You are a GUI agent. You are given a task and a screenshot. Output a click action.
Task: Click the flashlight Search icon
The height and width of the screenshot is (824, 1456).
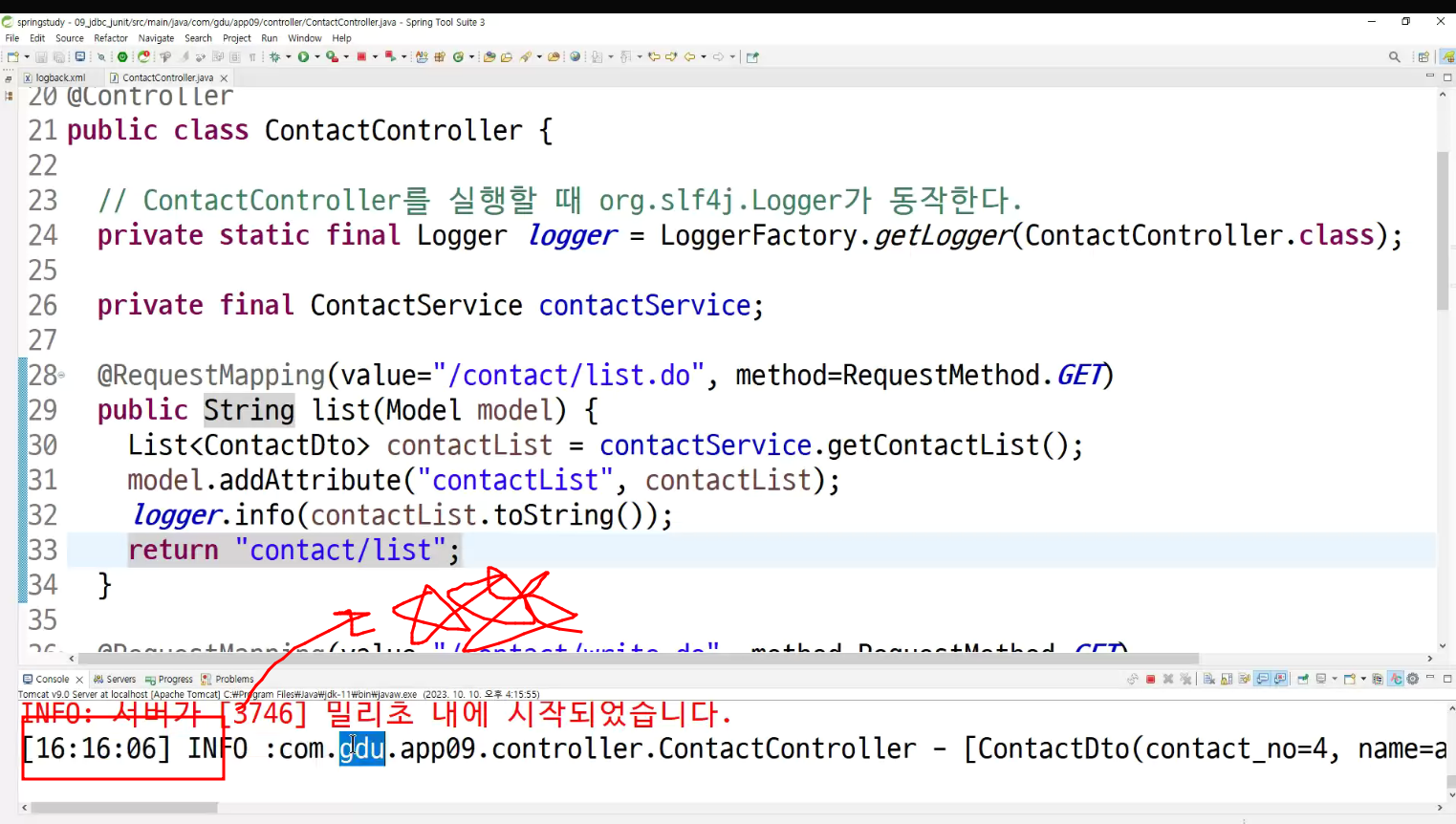click(x=525, y=56)
